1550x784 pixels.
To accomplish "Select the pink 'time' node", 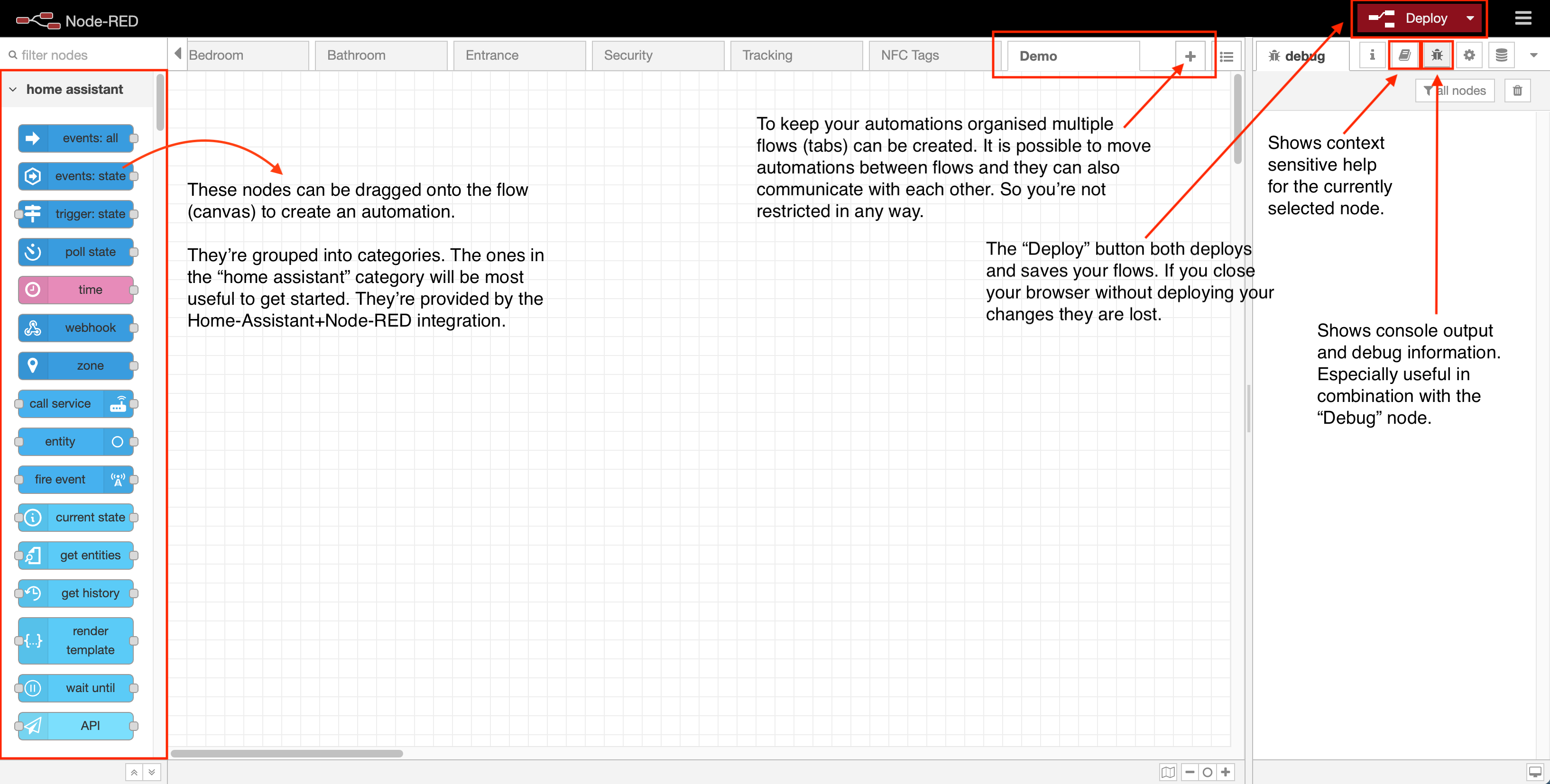I will click(x=76, y=290).
